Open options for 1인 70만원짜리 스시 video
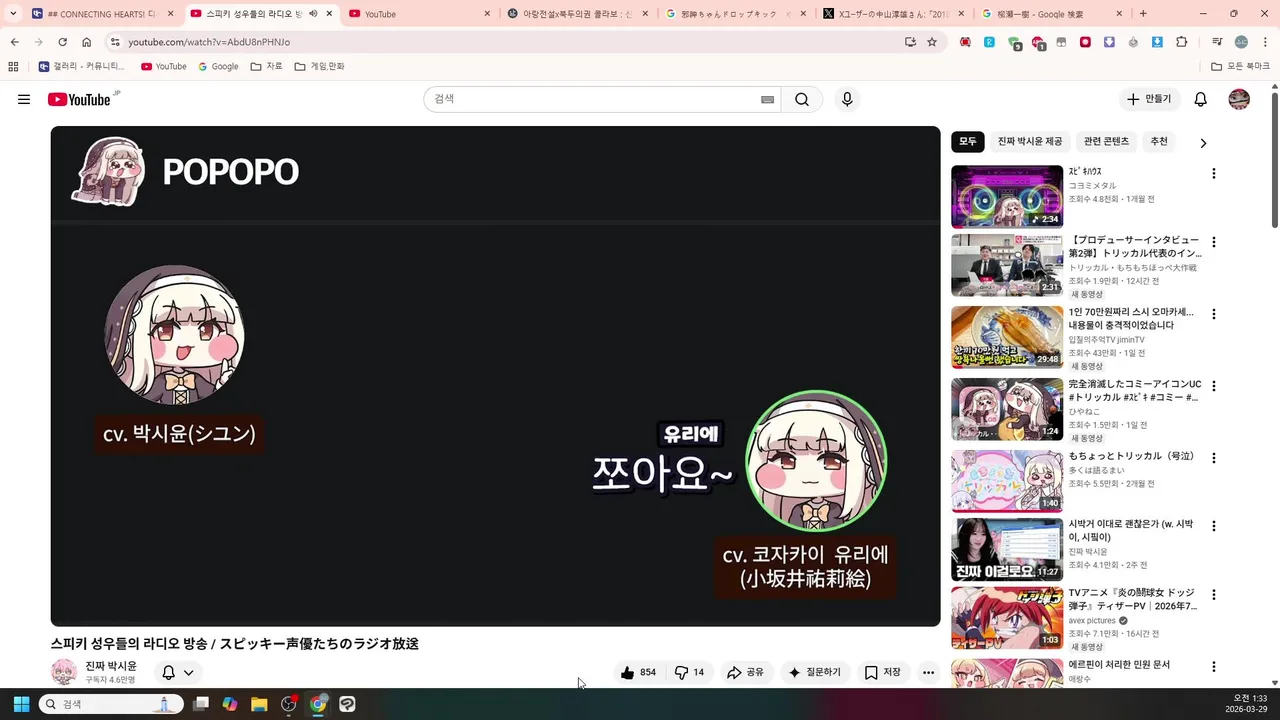The height and width of the screenshot is (720, 1280). (1214, 314)
